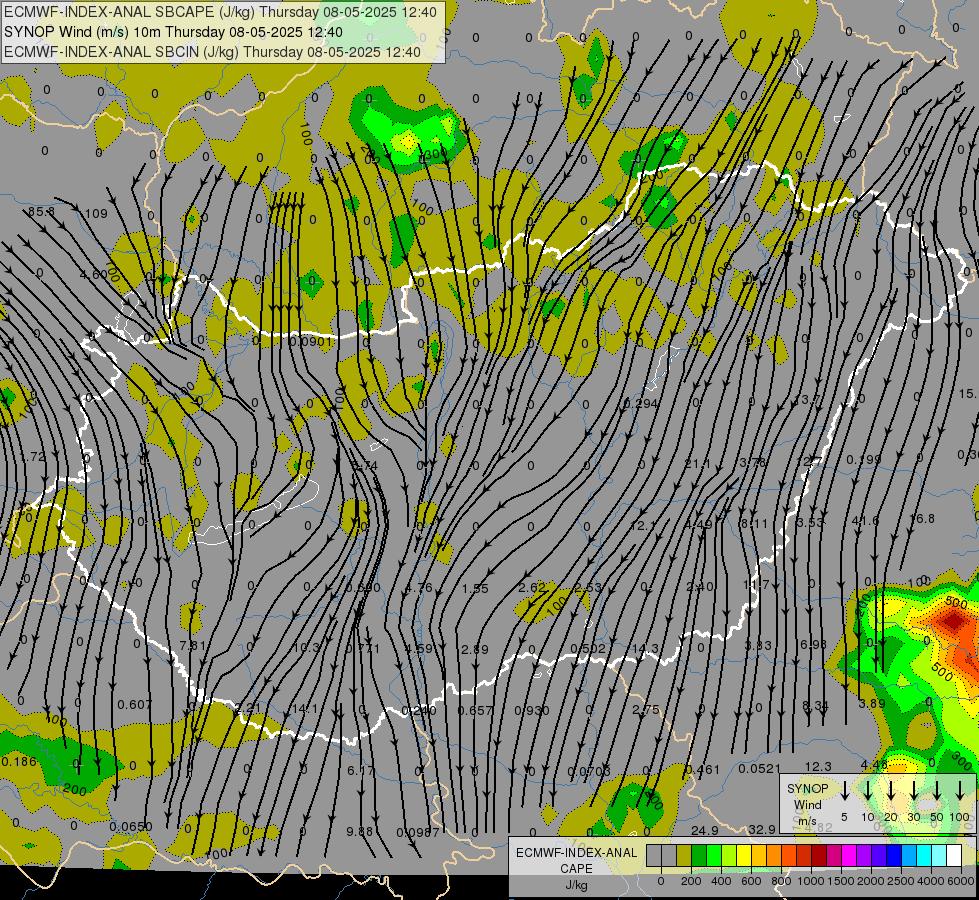Click the map value '0.657'
The image size is (979, 900).
[x=475, y=710]
